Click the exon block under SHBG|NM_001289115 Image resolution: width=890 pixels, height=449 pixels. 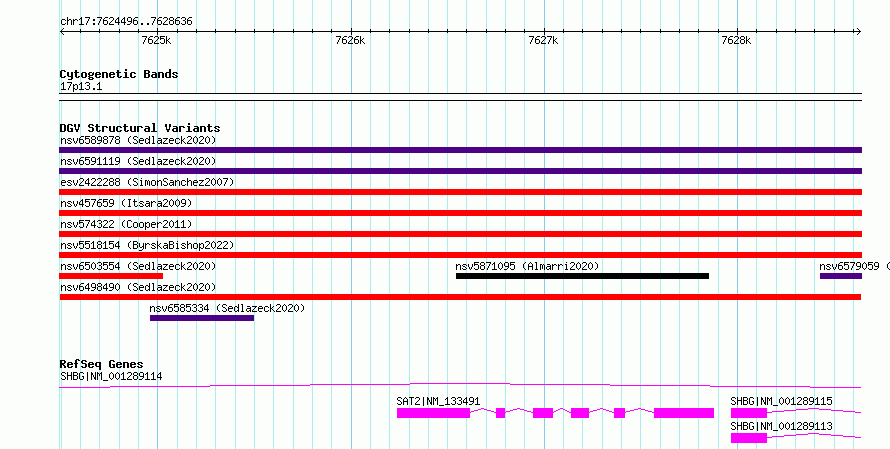pyautogui.click(x=749, y=413)
